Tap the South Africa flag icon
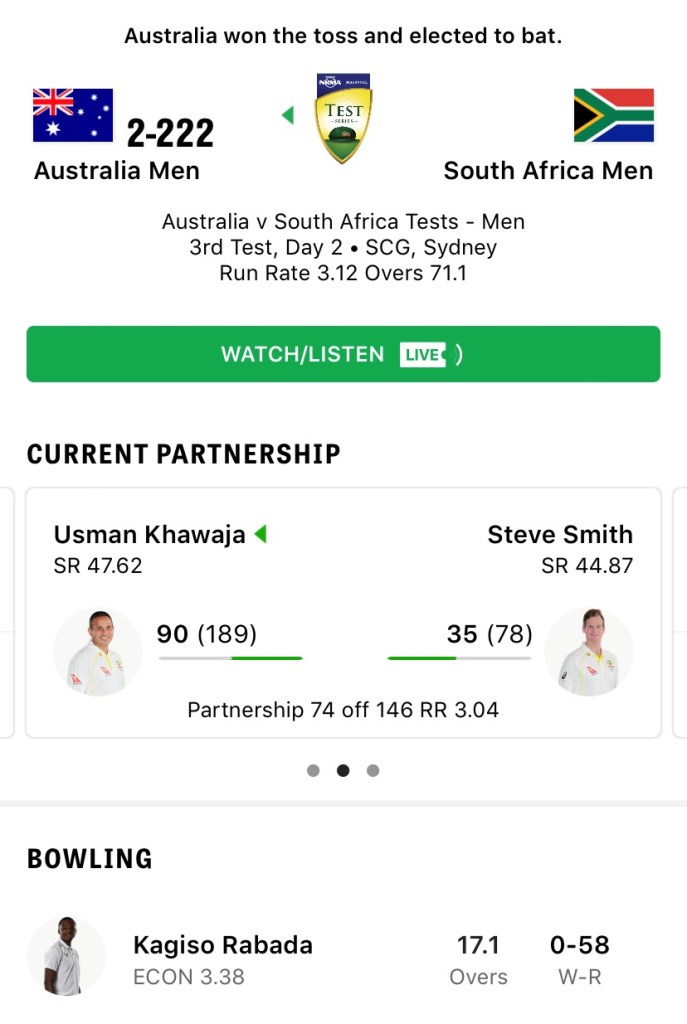This screenshot has height=1024, width=687. [x=613, y=116]
